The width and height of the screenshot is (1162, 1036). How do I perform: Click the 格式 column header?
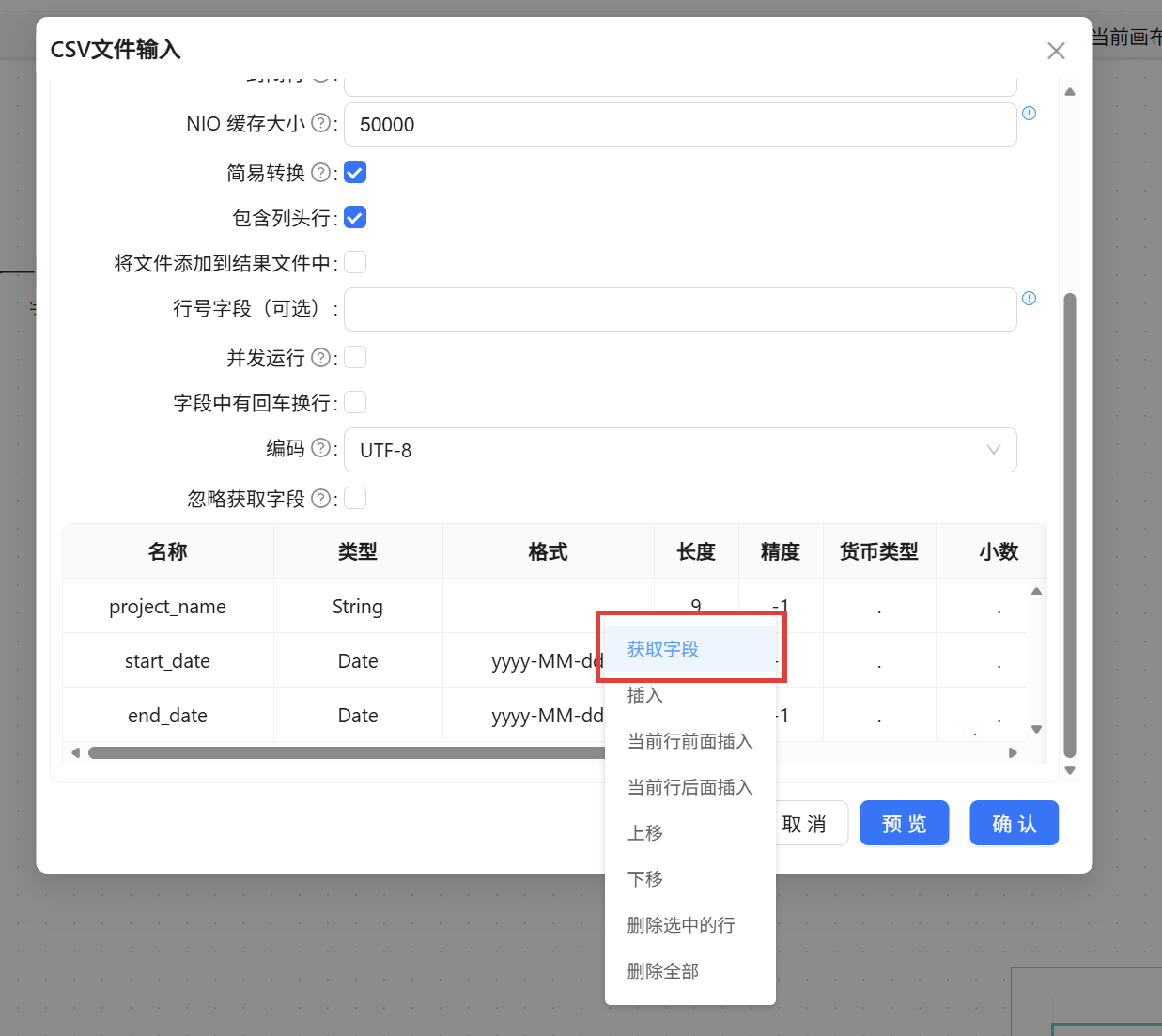coord(549,551)
